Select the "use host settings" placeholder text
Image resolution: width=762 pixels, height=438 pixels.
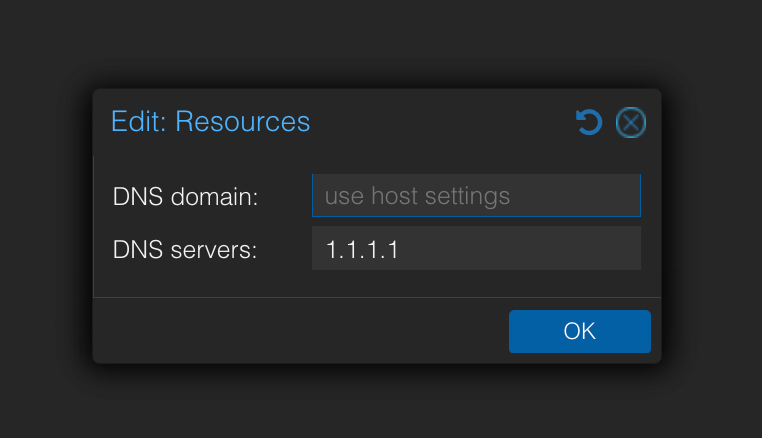(417, 196)
